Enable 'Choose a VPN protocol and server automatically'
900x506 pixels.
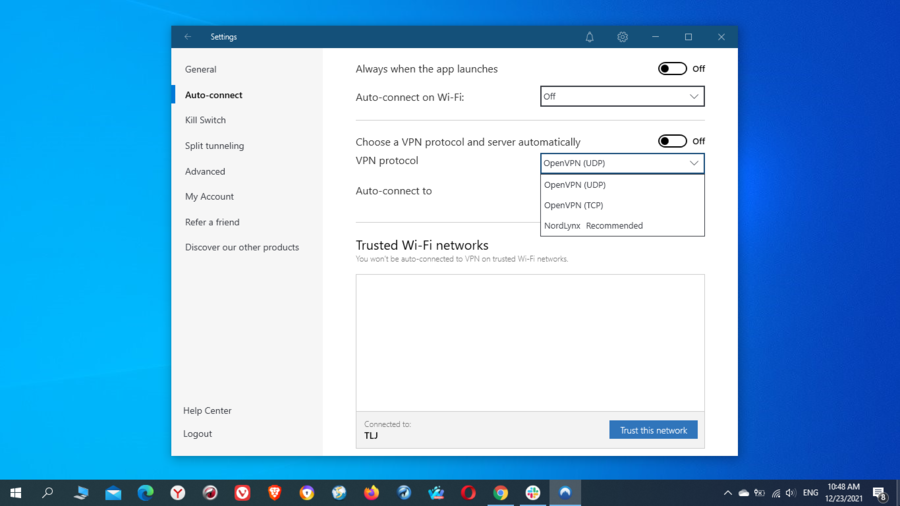coord(672,141)
